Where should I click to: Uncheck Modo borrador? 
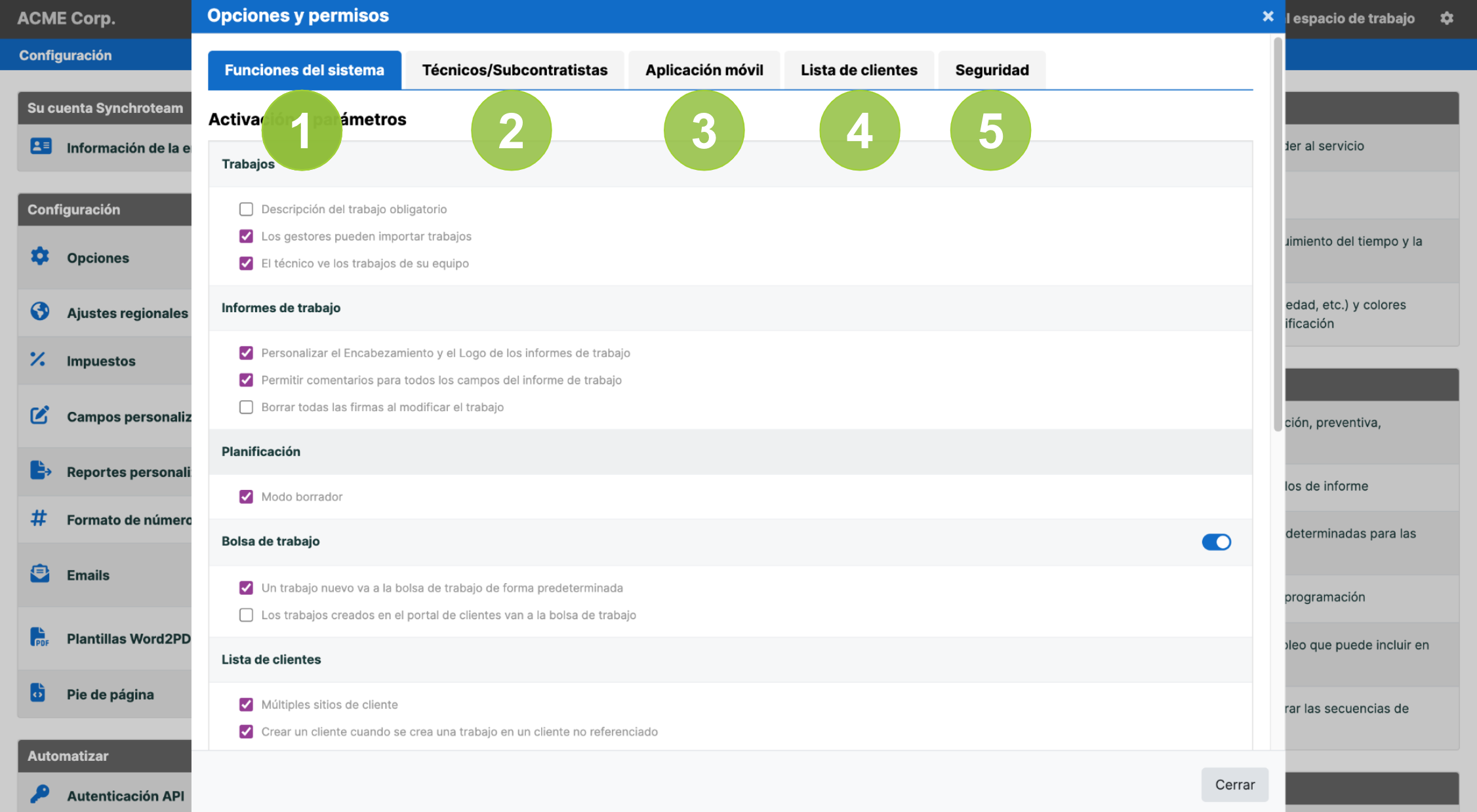coord(246,497)
